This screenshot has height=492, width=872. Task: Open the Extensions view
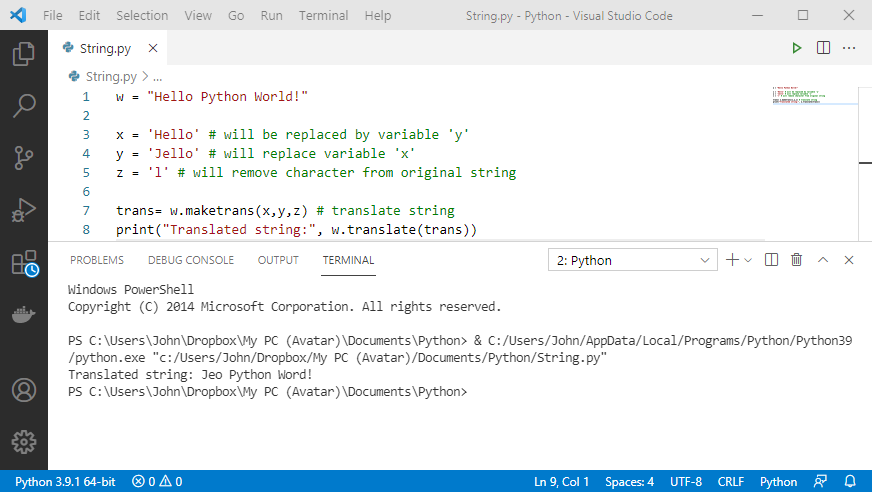click(24, 262)
